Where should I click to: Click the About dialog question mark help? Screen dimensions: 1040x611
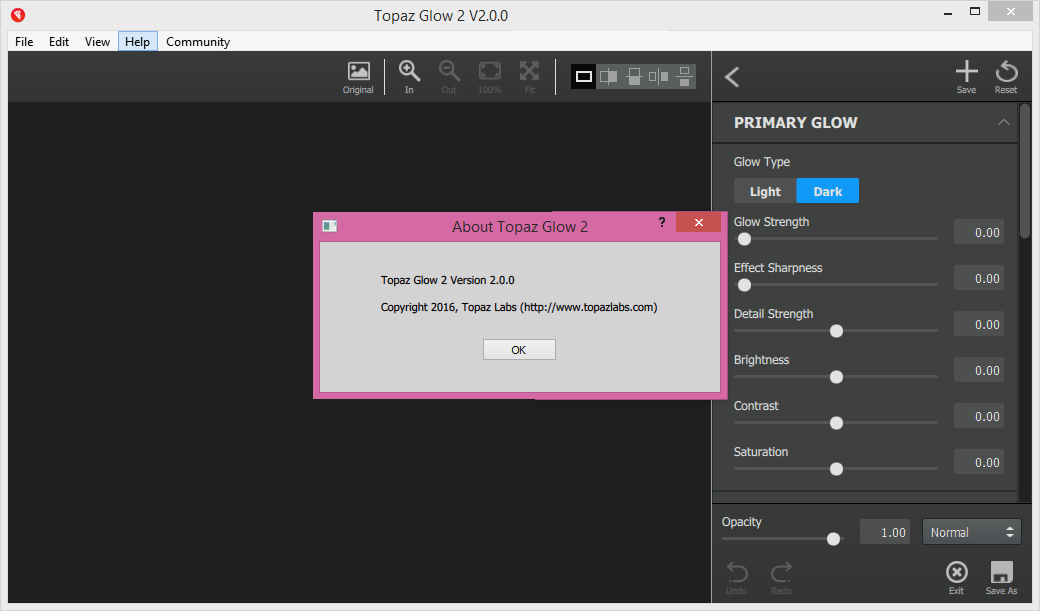coord(661,222)
